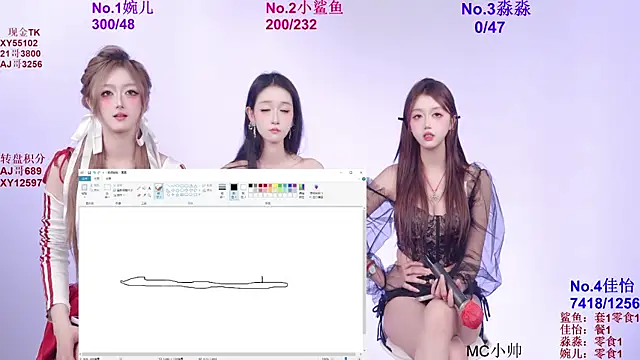Pick the yellow swatch
This screenshot has width=640, height=360.
[x=275, y=185]
